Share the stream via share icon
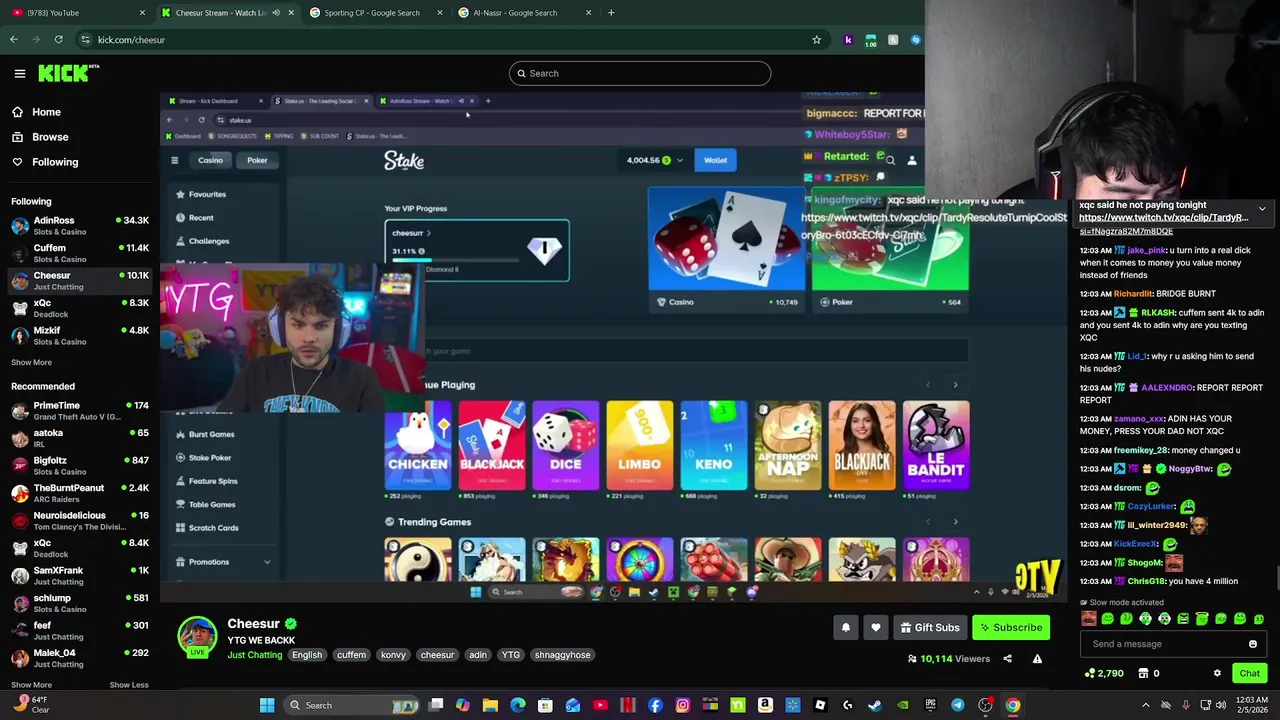 tap(1007, 659)
